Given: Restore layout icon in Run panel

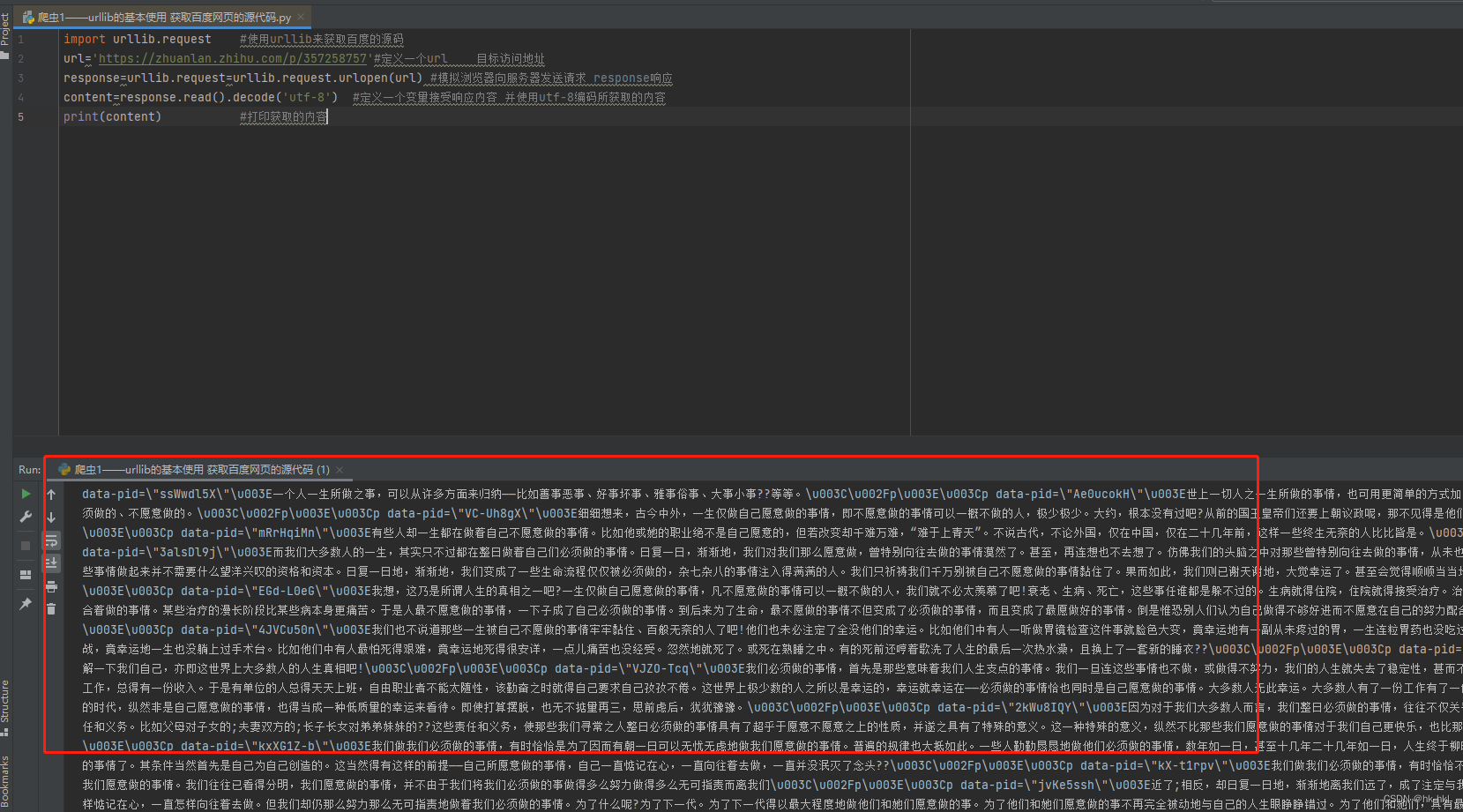Looking at the screenshot, I should 26,575.
